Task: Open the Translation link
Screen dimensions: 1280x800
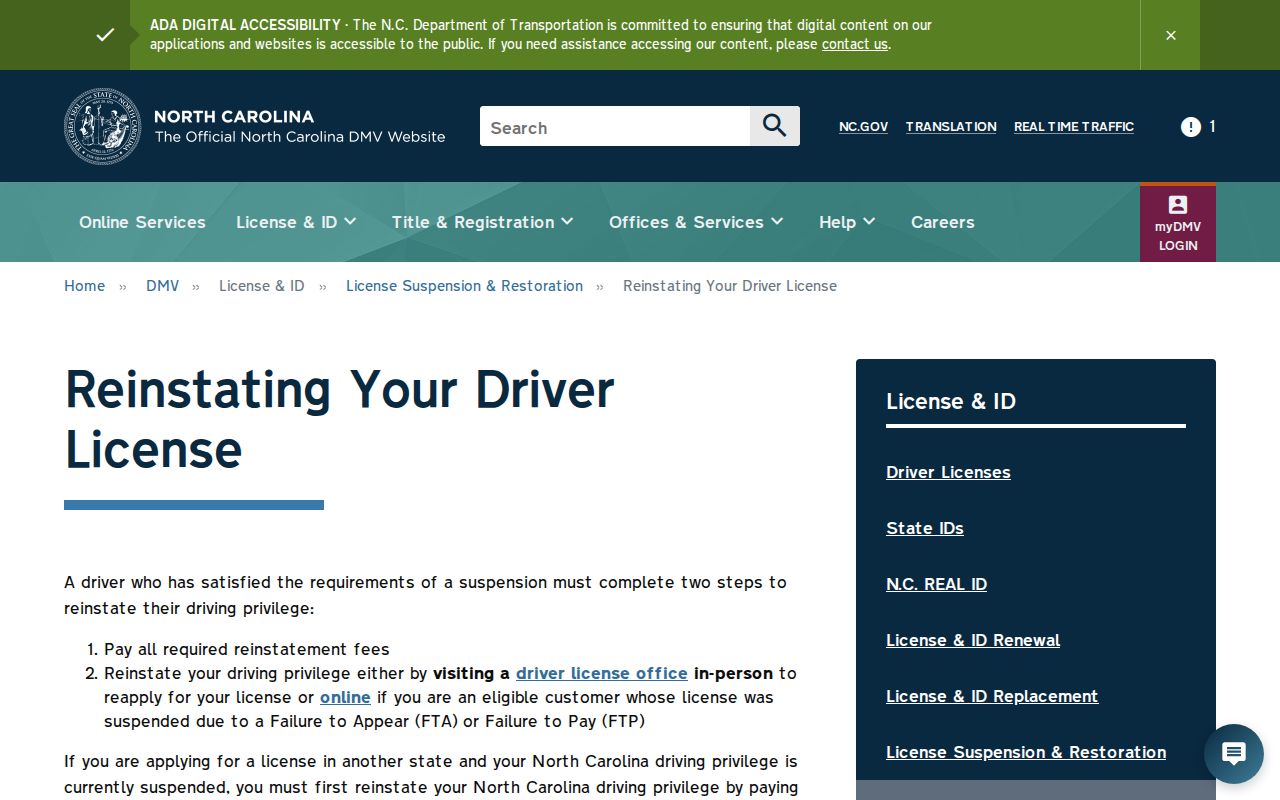Action: pos(951,126)
